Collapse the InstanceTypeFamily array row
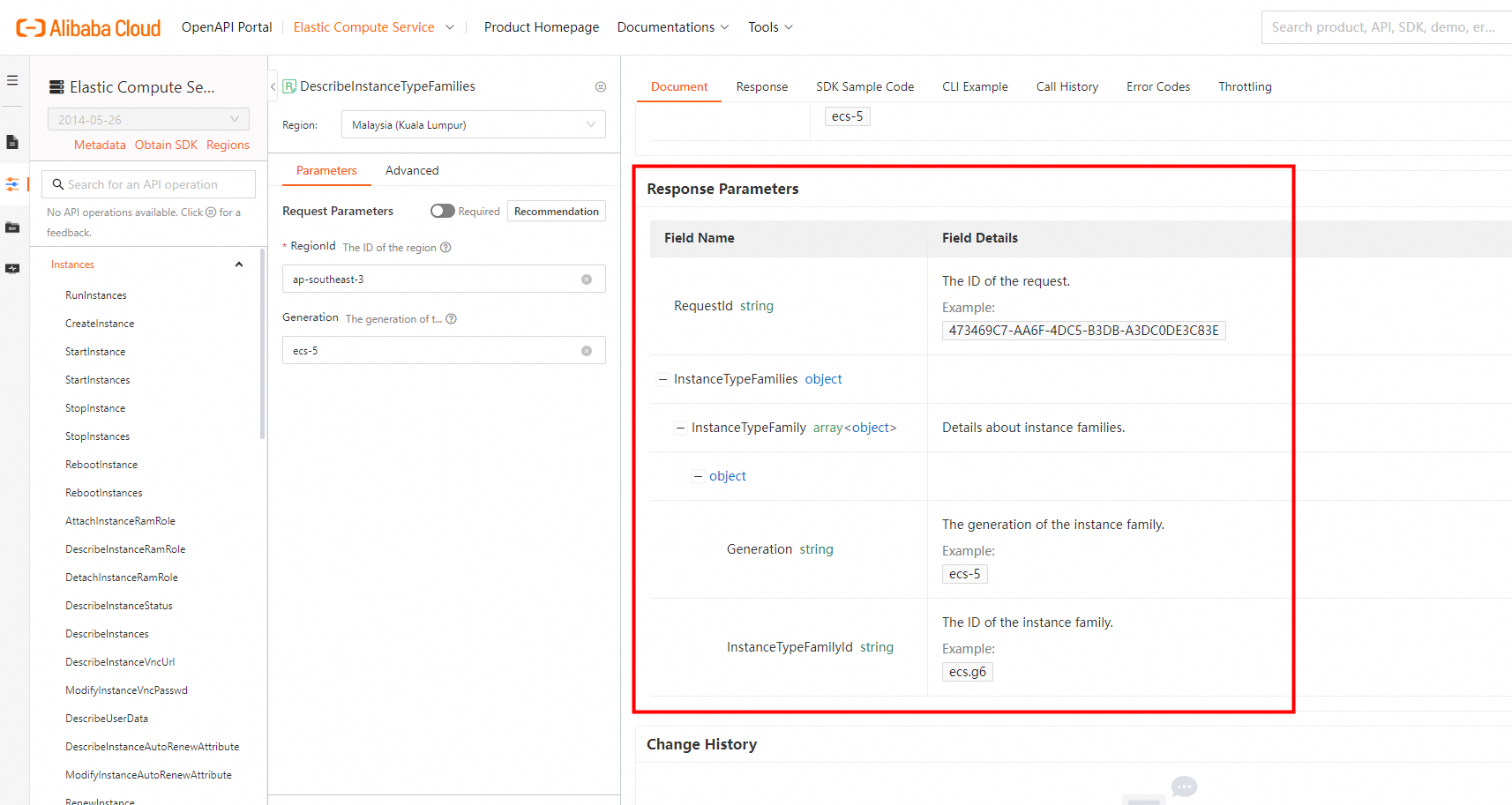 [680, 429]
